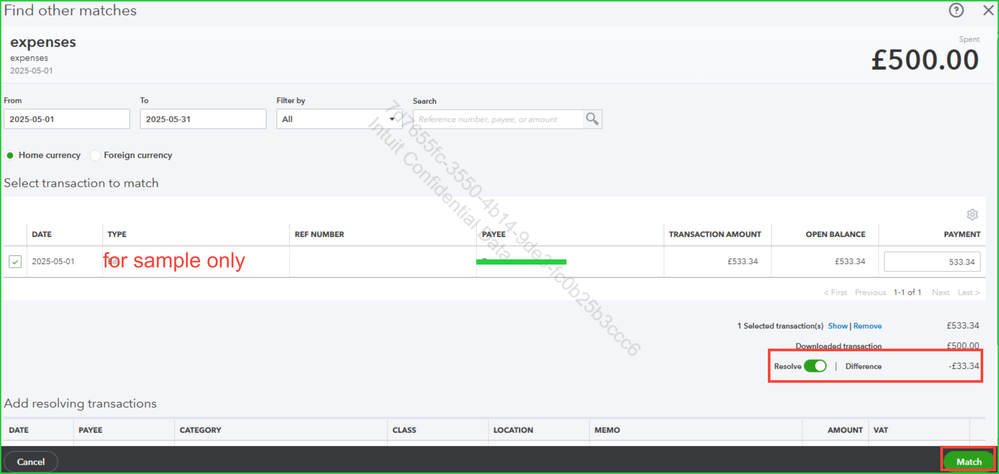Sort by PAYEE column header

pos(494,234)
